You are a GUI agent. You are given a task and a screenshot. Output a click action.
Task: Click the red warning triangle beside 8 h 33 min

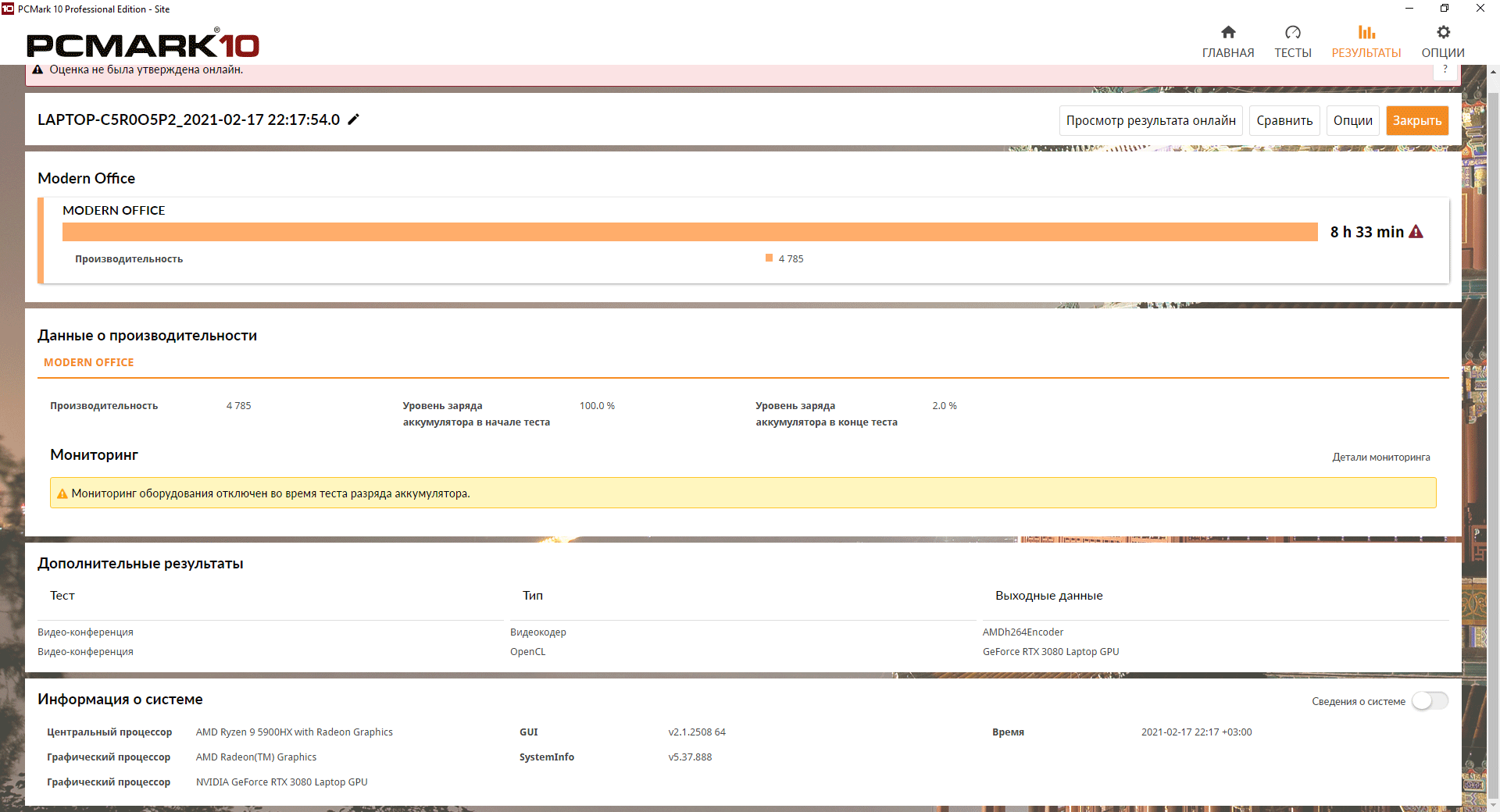point(1416,232)
